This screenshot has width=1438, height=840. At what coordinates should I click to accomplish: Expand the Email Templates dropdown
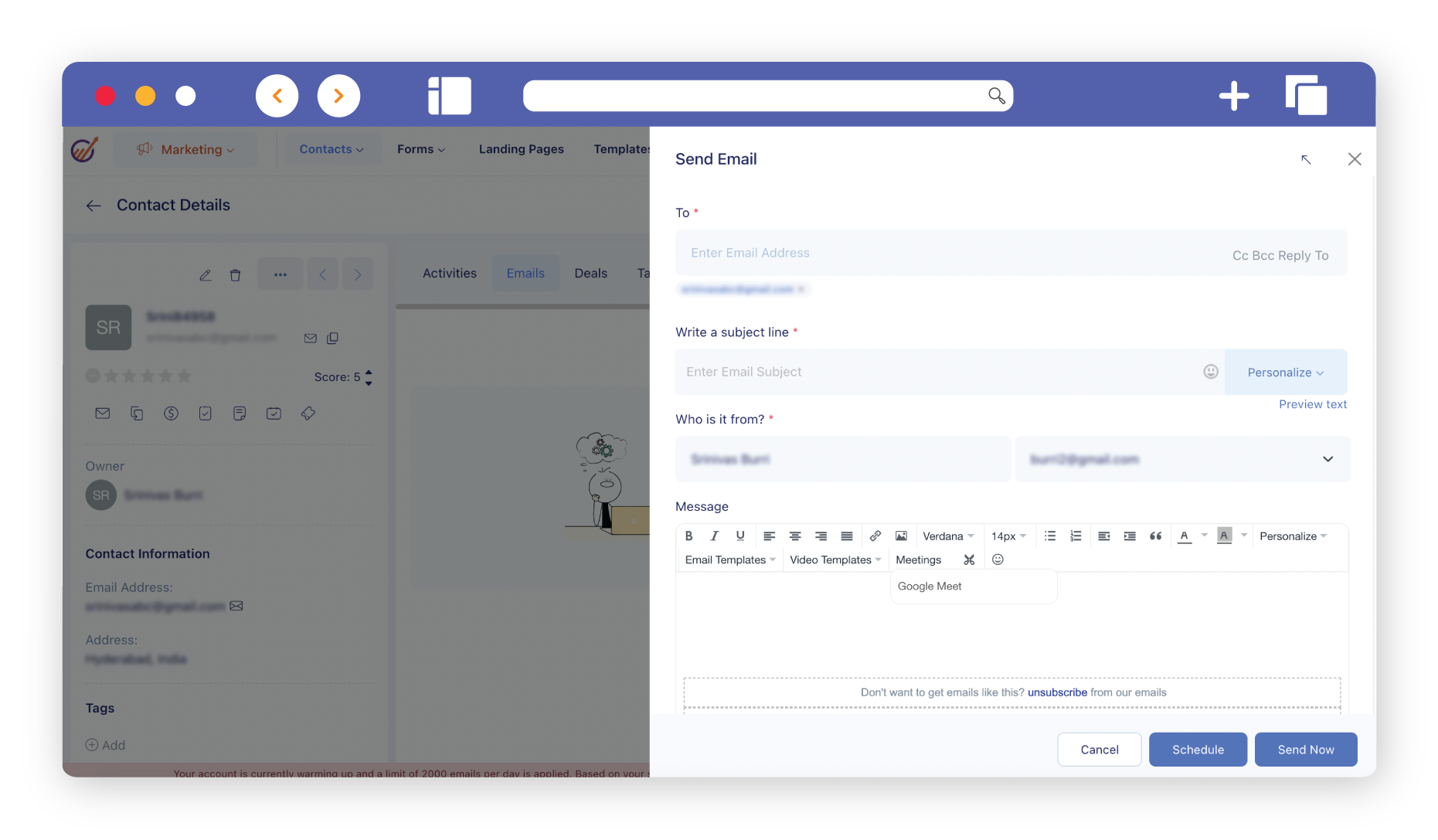pyautogui.click(x=730, y=559)
